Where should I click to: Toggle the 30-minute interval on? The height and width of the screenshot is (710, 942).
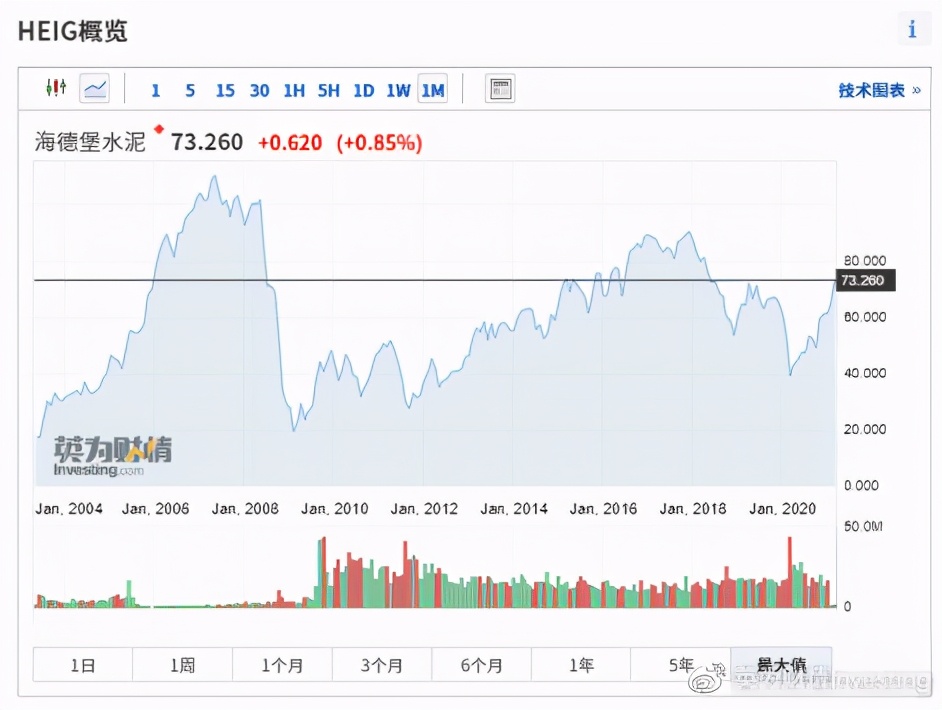click(259, 90)
